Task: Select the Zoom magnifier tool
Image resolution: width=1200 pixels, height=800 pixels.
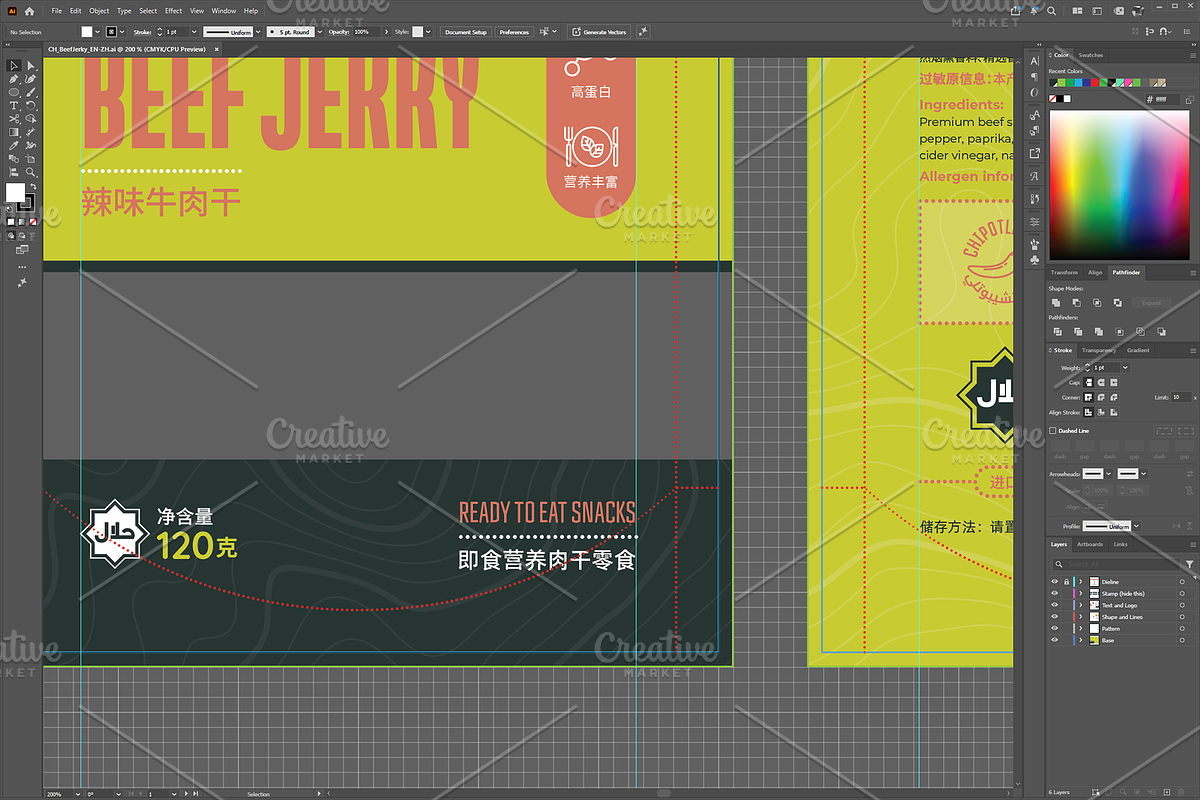Action: (x=31, y=172)
